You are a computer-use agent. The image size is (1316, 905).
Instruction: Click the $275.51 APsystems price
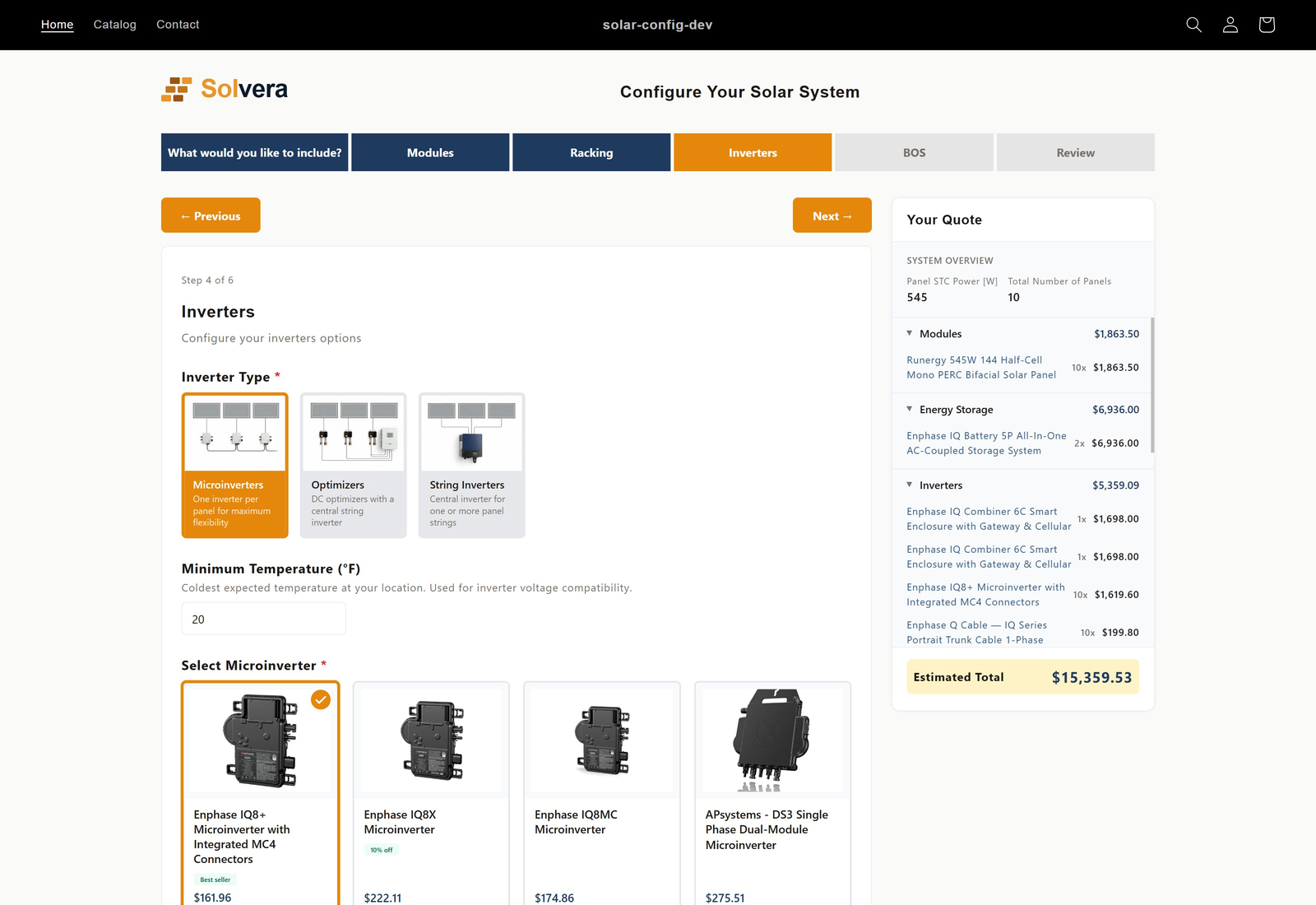725,898
